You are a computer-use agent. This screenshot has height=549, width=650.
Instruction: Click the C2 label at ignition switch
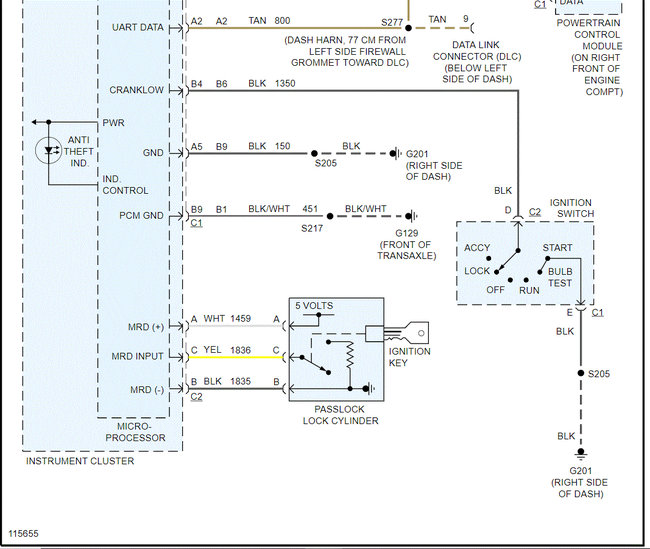pos(535,212)
